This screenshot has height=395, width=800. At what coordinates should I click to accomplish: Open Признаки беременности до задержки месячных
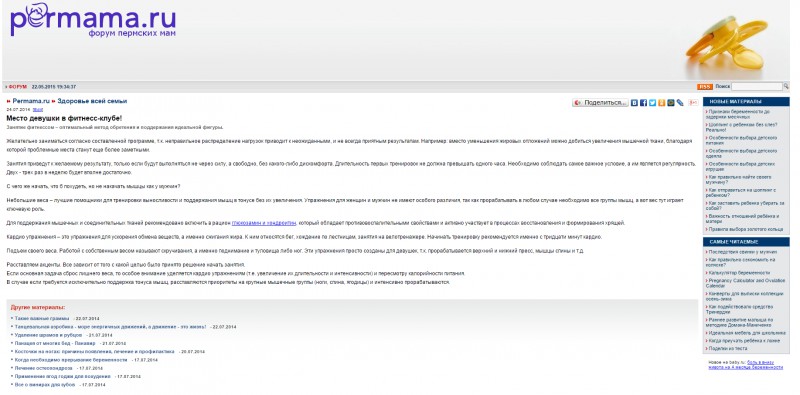[739, 114]
